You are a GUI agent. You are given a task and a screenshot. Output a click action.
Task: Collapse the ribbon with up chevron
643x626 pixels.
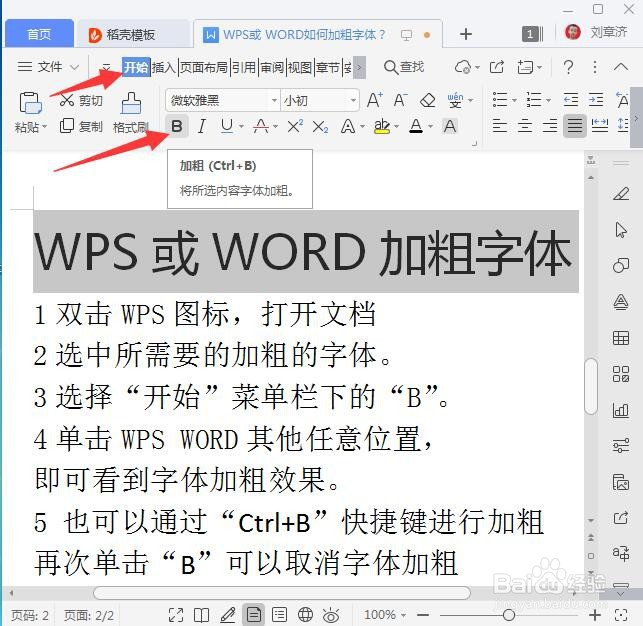[x=621, y=67]
